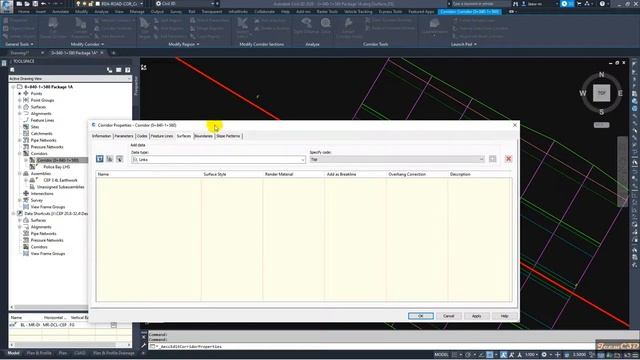Click the Toolspace phone-shaped icon
The height and width of the screenshot is (360, 640).
coord(109,70)
